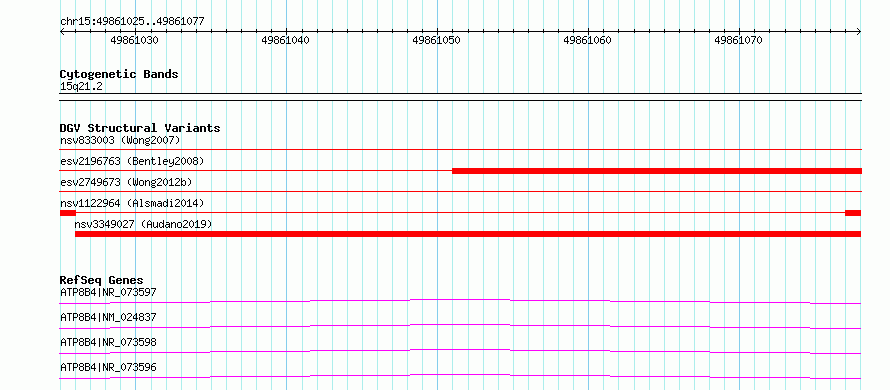Select the DGV Structural Variants track title
Screen dimensions: 890x390
(140, 128)
